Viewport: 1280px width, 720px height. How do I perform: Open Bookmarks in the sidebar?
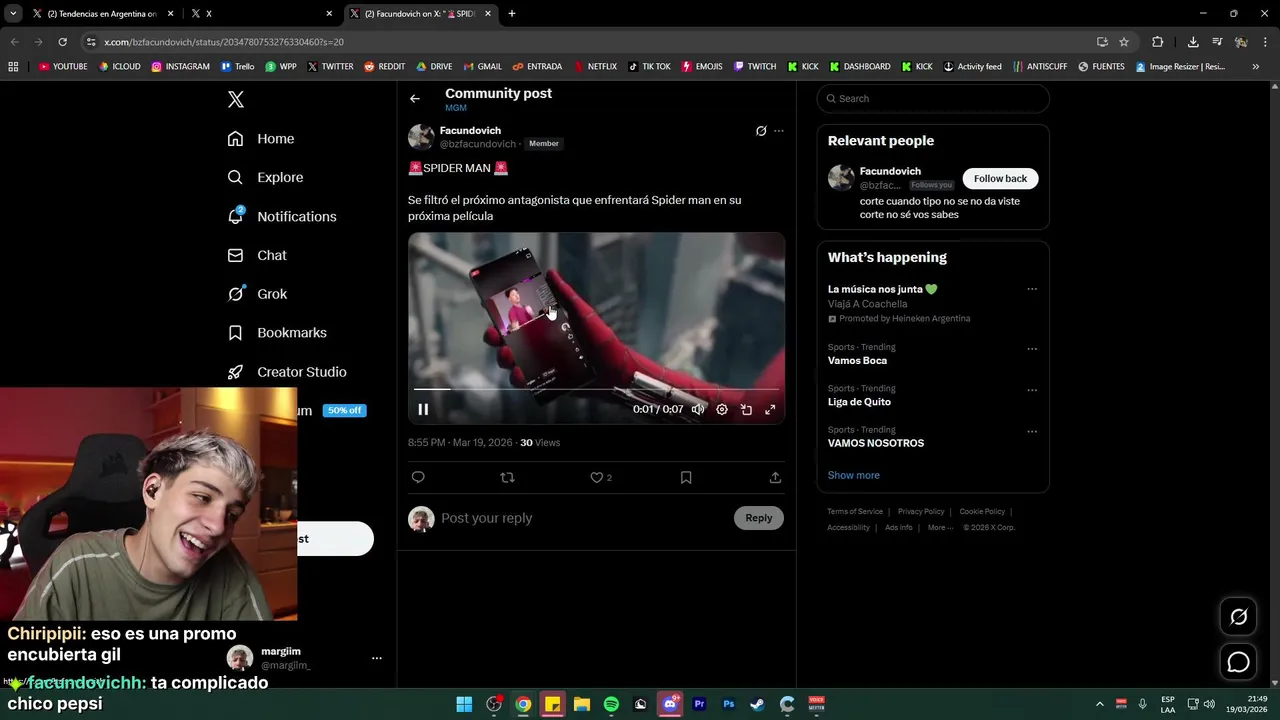pos(277,333)
